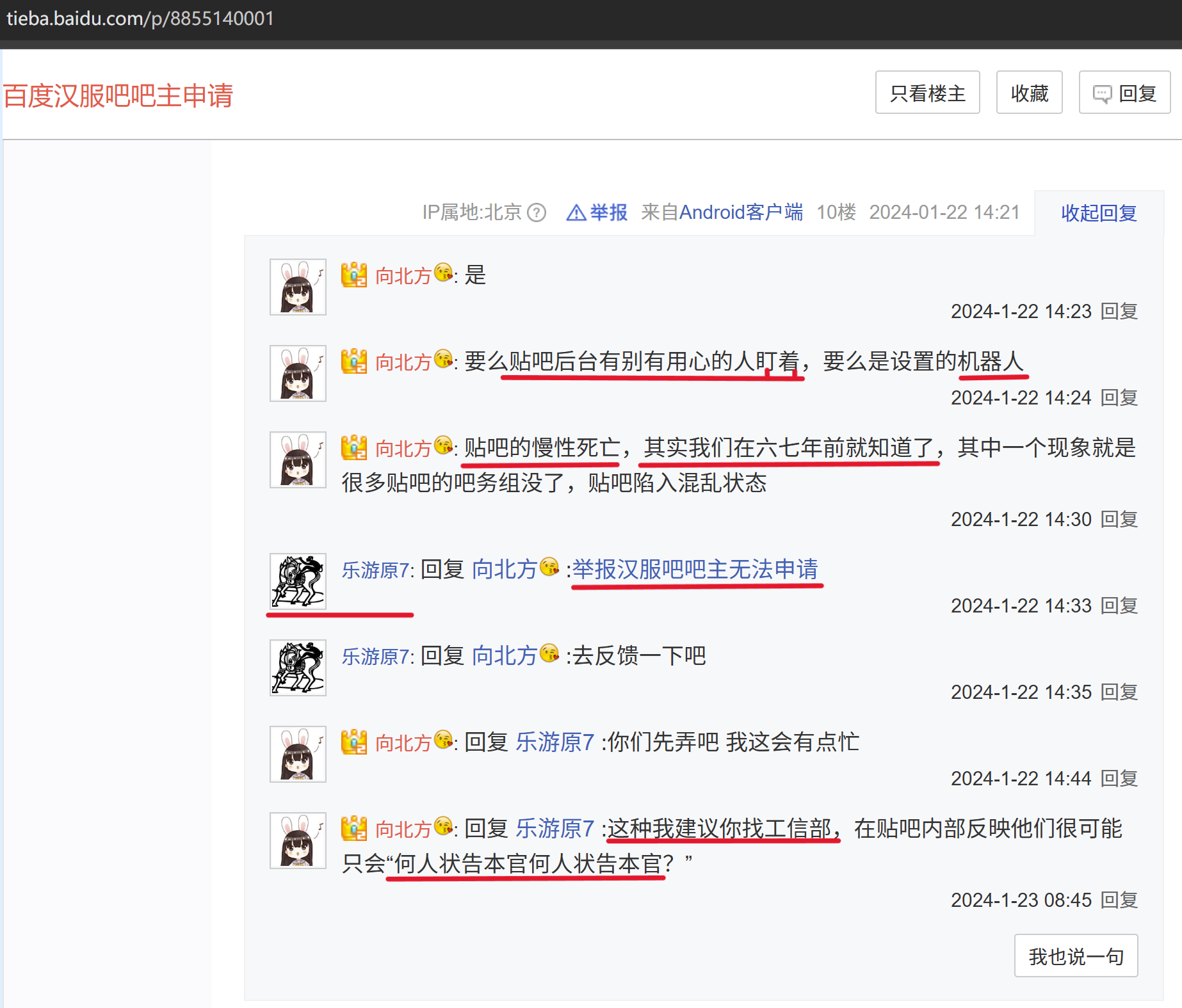Toggle 只看楼主 to show only poster
Image resolution: width=1182 pixels, height=1008 pixels.
927,93
